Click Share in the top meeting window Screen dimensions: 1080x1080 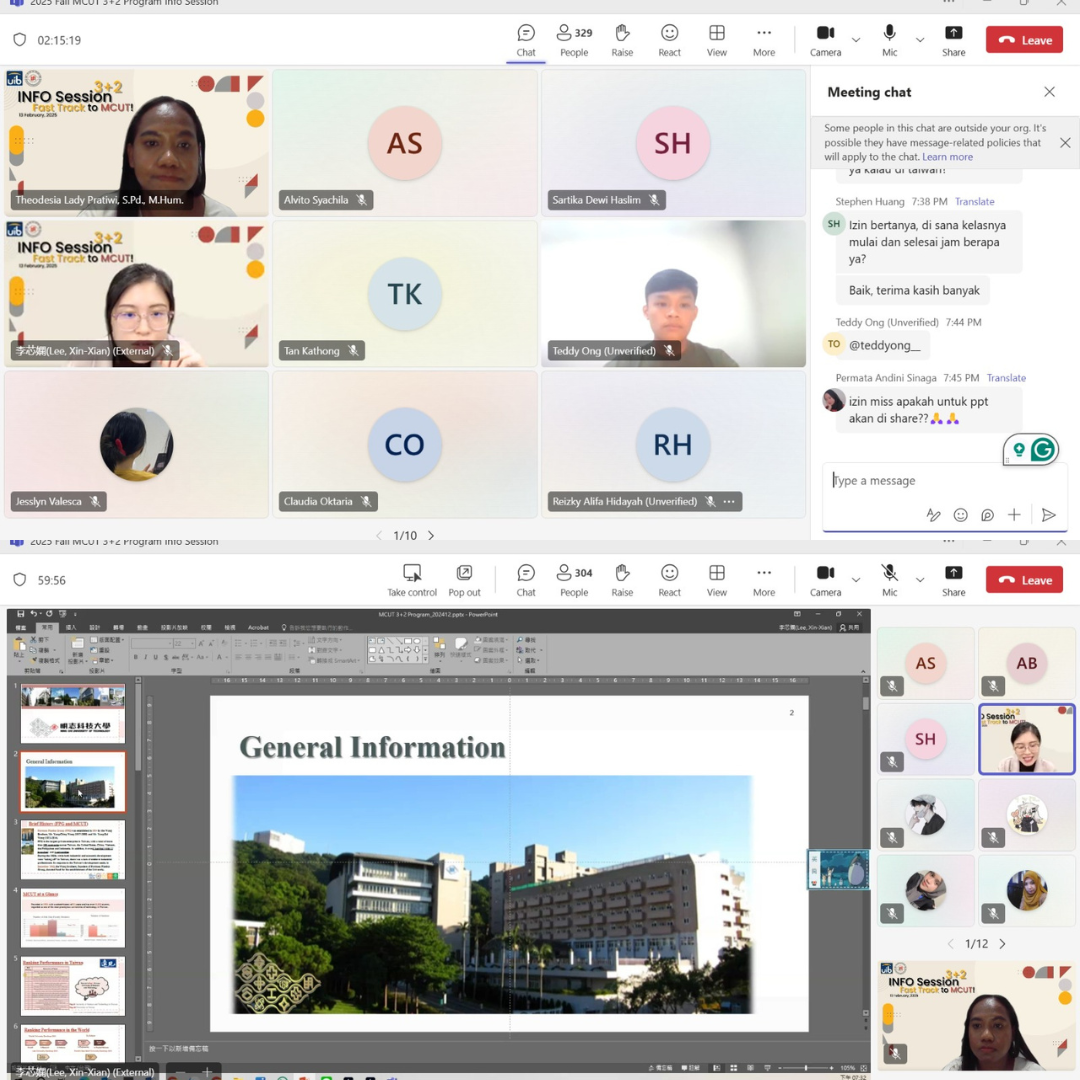(953, 41)
